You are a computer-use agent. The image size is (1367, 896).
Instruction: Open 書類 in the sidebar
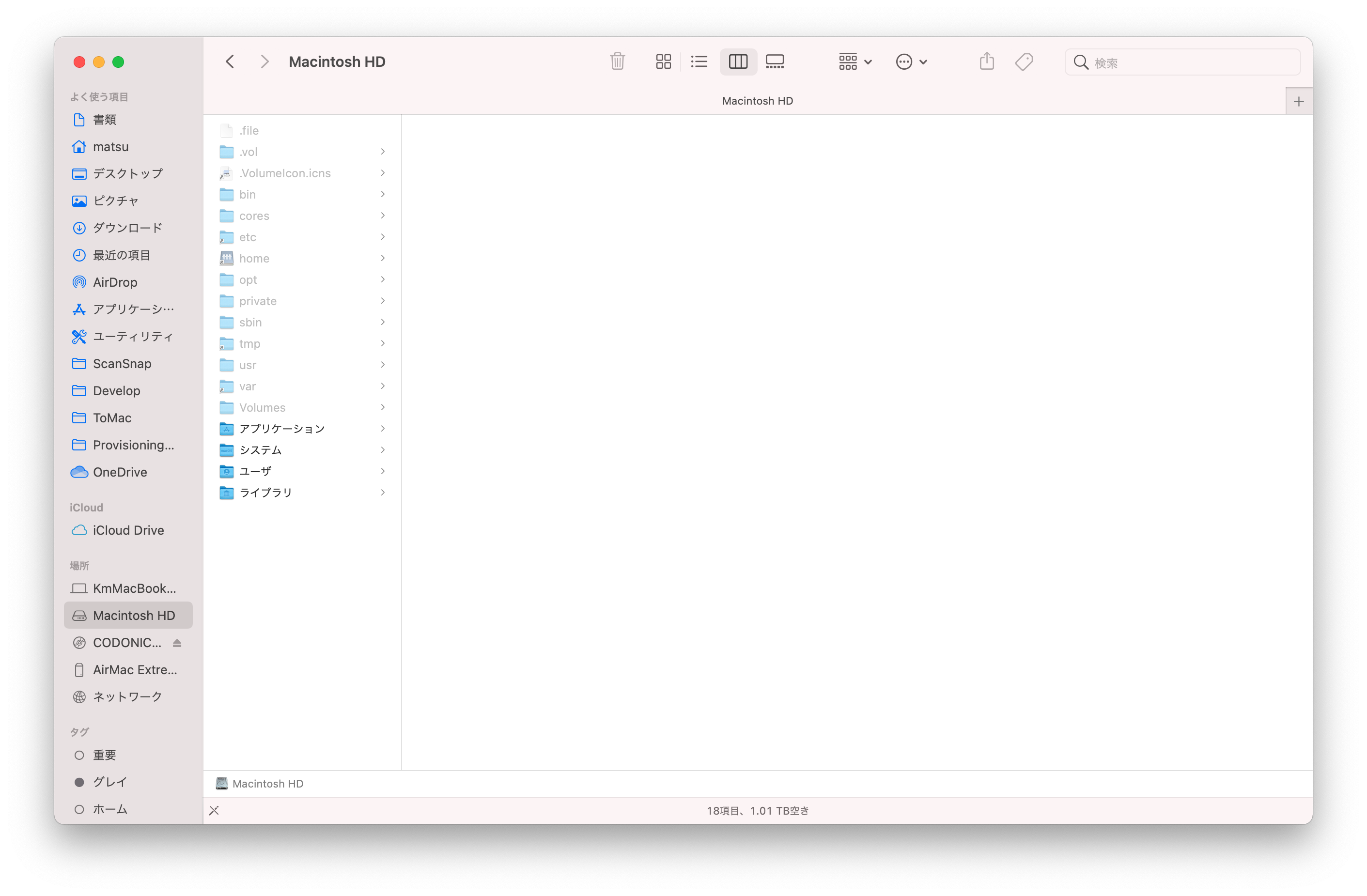pyautogui.click(x=128, y=120)
